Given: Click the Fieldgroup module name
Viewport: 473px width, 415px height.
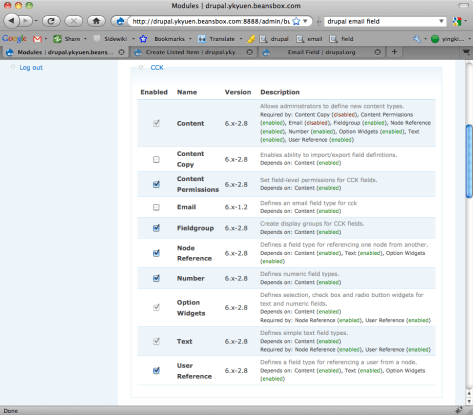Looking at the screenshot, I should pos(195,228).
